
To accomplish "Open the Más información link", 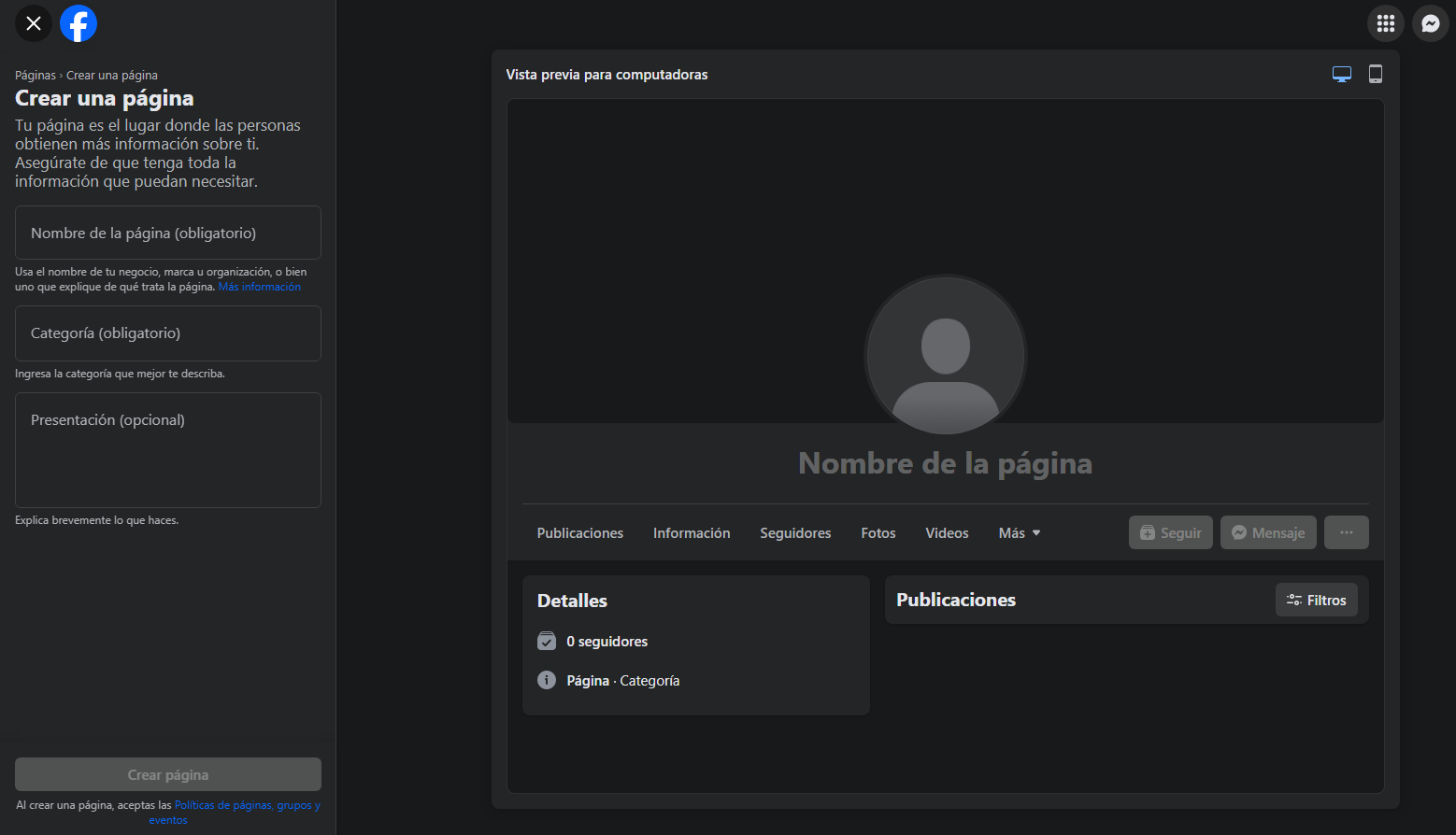I will point(260,287).
